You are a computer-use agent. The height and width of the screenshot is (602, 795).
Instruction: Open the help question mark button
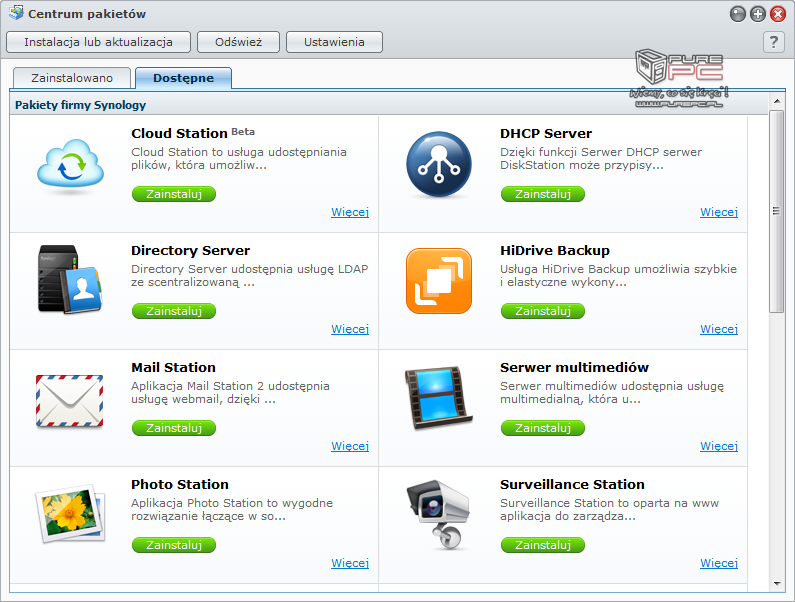774,42
